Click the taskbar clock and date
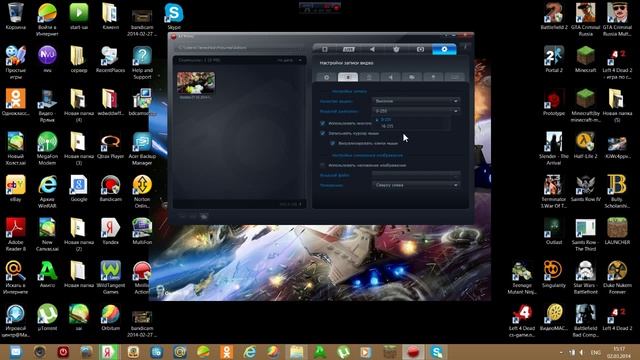The width and height of the screenshot is (640, 360). click(x=619, y=352)
